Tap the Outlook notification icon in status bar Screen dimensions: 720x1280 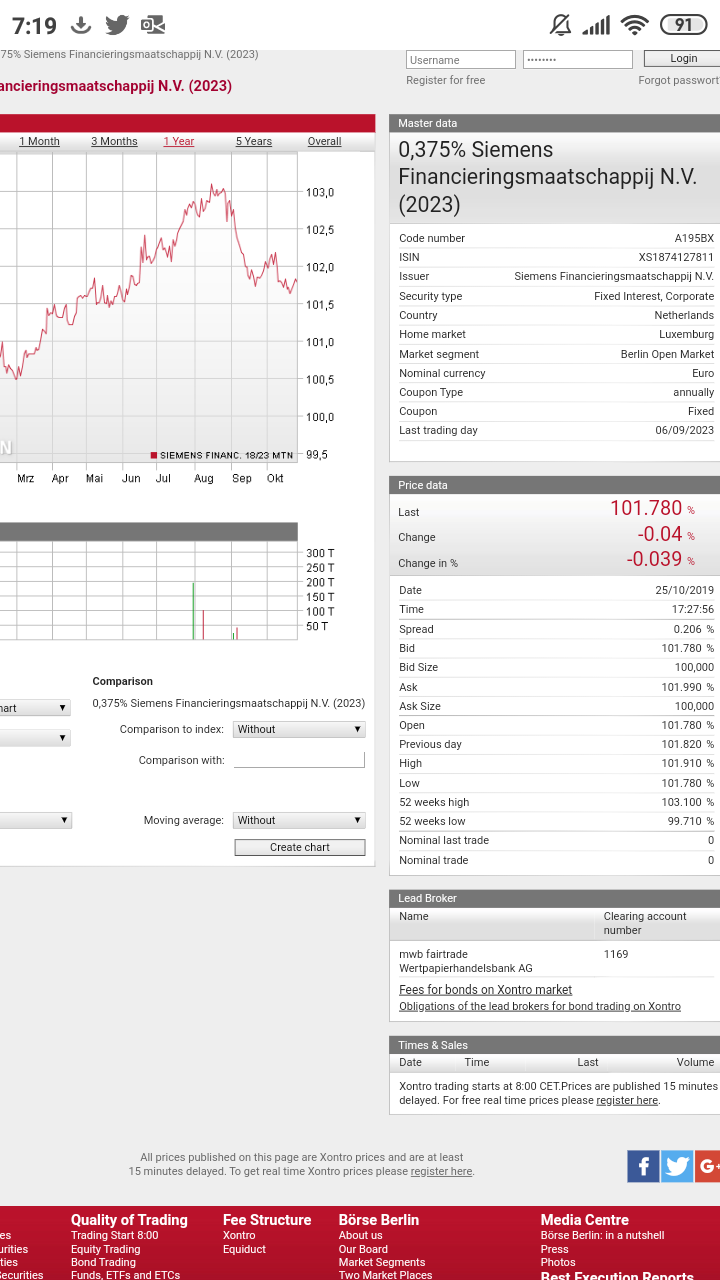coord(153,25)
